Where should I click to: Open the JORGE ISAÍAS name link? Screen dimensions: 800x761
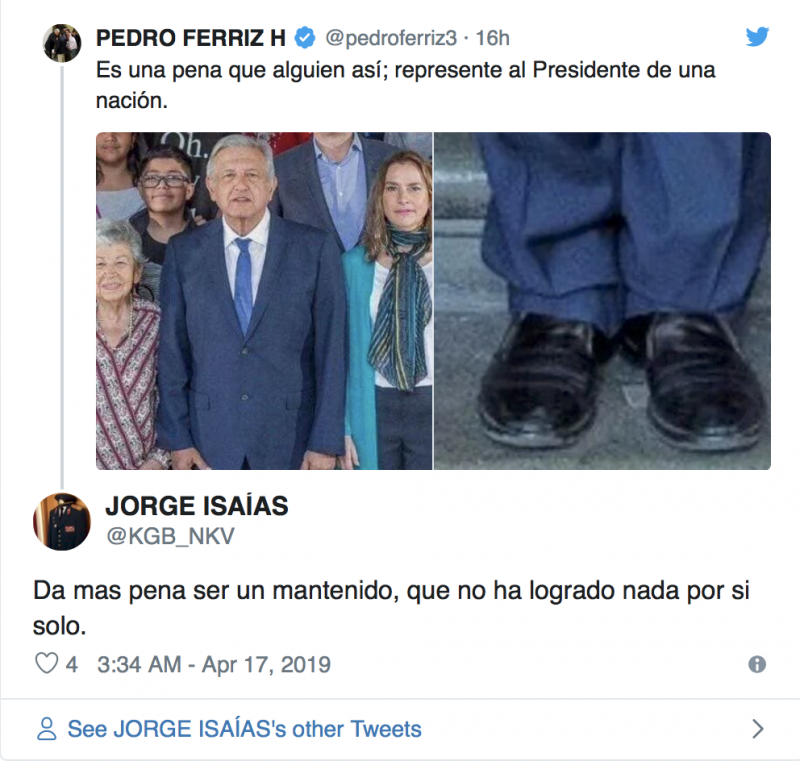pyautogui.click(x=197, y=506)
